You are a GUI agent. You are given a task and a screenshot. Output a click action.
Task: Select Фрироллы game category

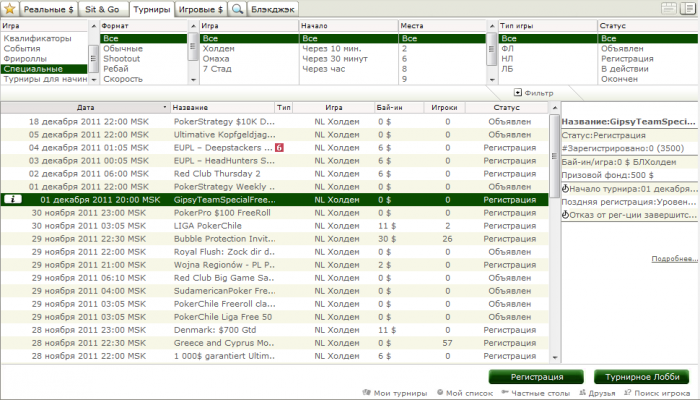tap(25, 59)
